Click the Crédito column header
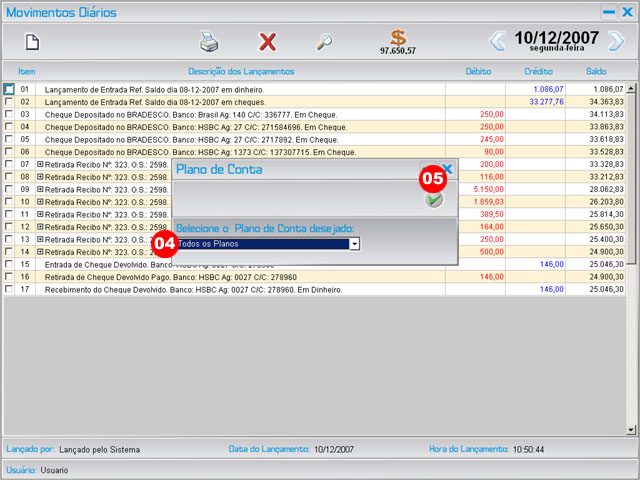This screenshot has width=640, height=480. tap(538, 72)
